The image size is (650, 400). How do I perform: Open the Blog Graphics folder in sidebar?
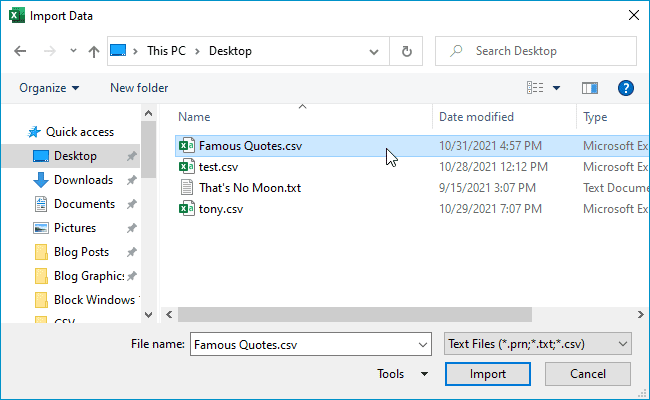pos(89,276)
